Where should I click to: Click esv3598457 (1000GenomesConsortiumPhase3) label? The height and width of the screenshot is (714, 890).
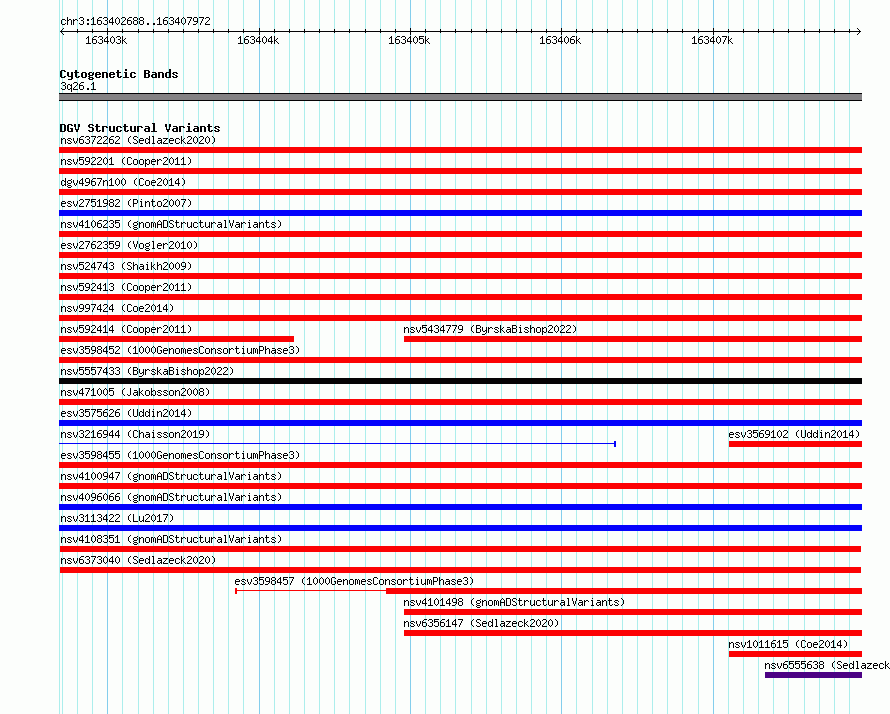point(354,581)
